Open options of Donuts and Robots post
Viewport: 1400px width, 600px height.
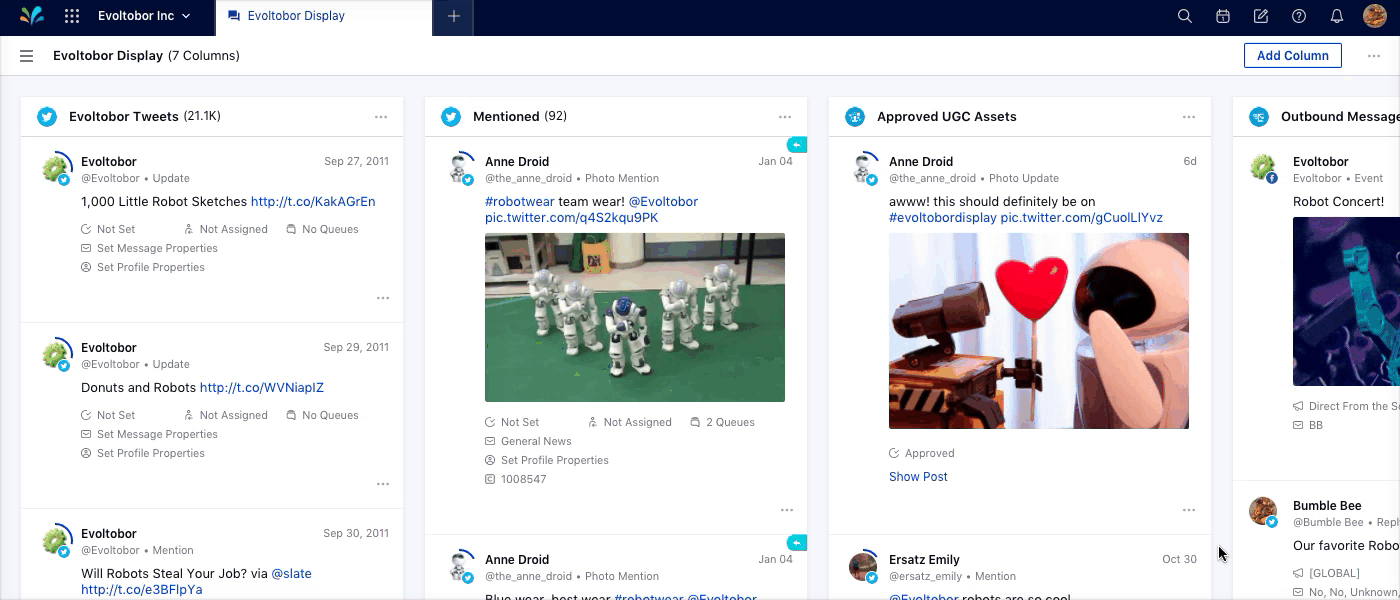[383, 484]
